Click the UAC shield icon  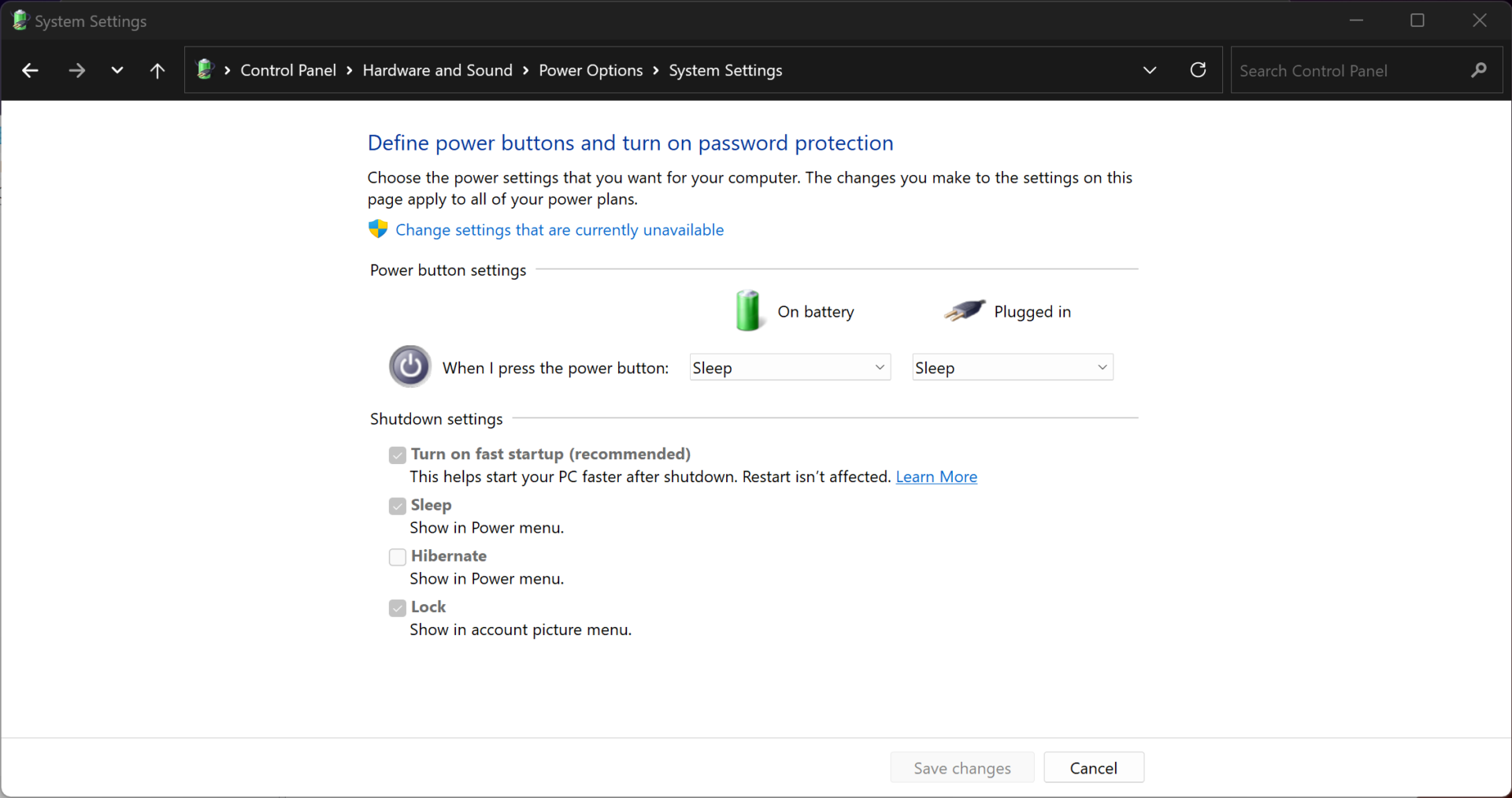click(377, 229)
